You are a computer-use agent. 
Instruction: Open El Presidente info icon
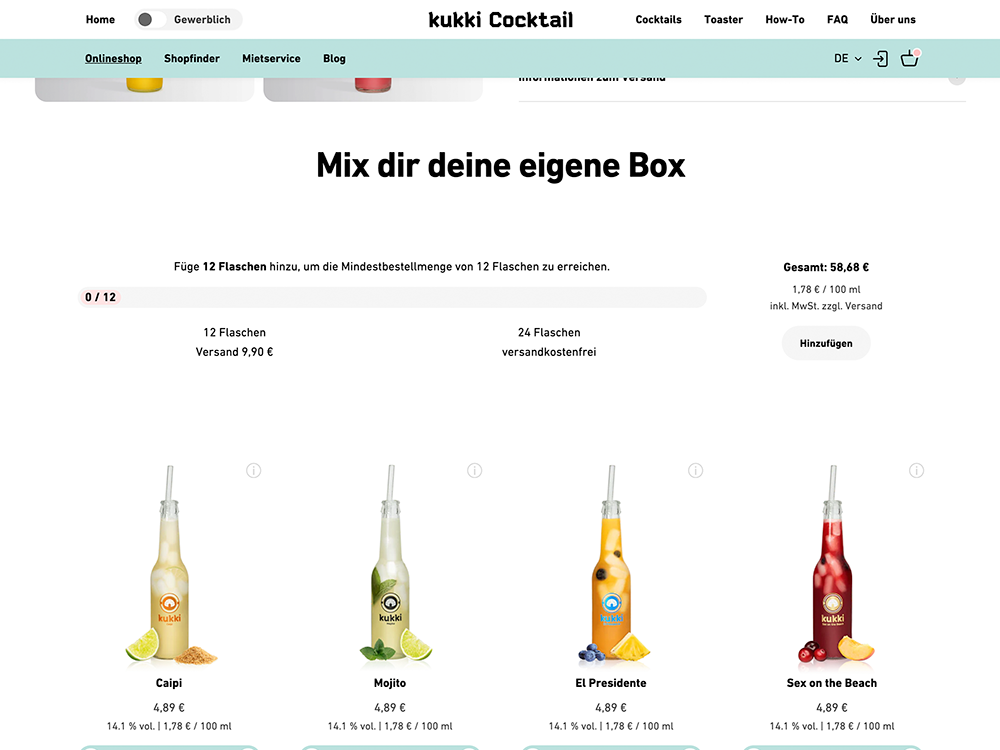[696, 471]
